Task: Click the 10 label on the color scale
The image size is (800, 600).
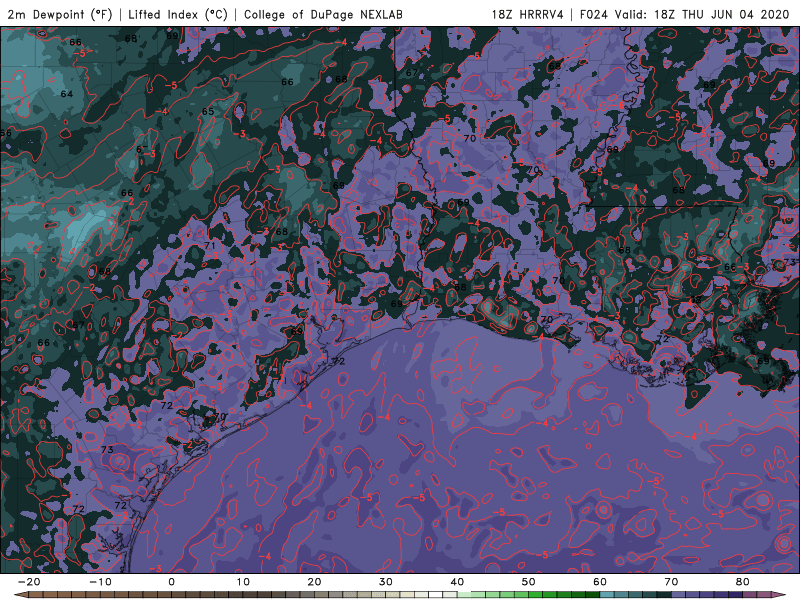Action: pos(243,582)
